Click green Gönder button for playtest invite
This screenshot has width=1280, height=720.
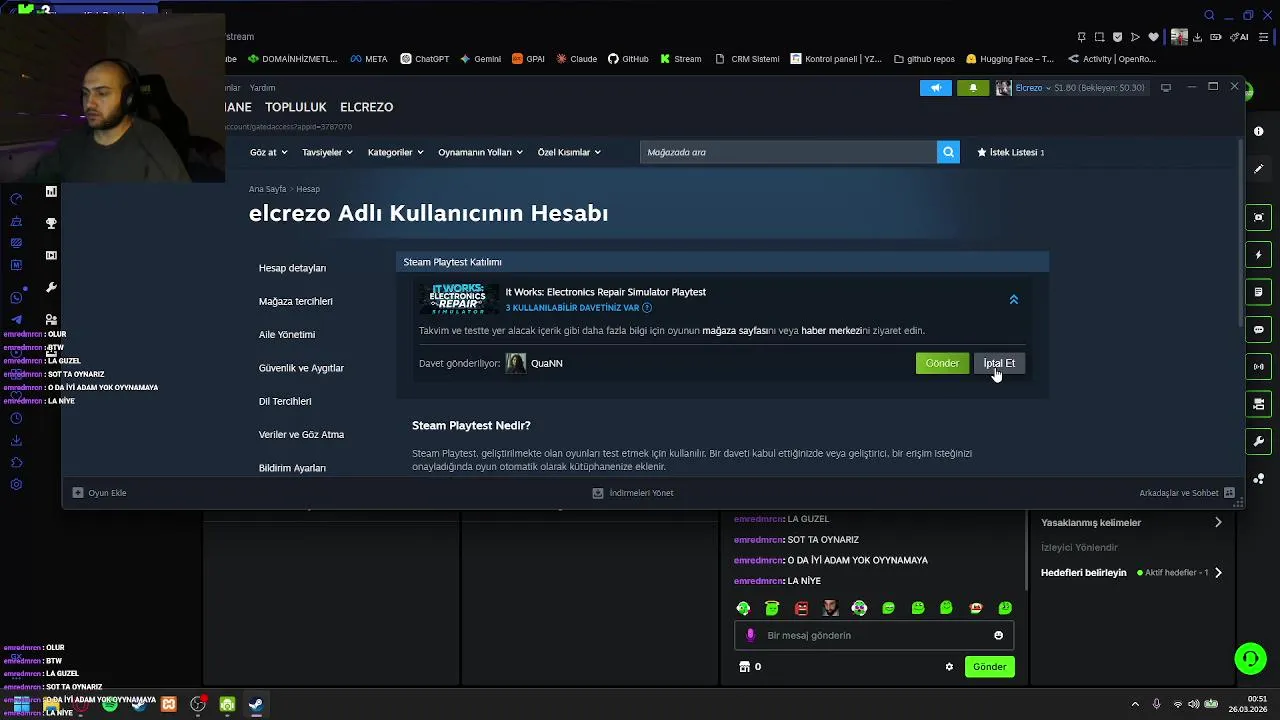942,363
